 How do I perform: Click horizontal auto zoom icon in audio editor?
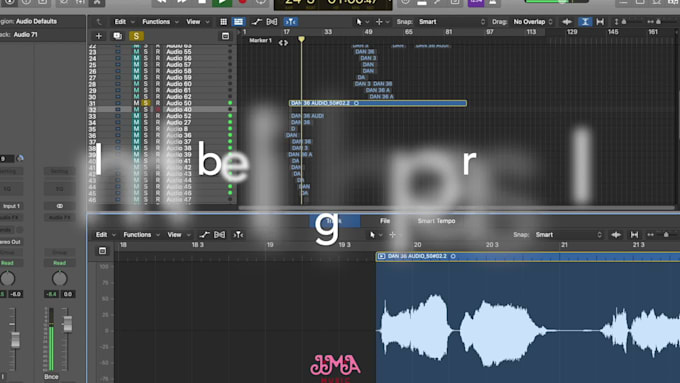coord(634,235)
